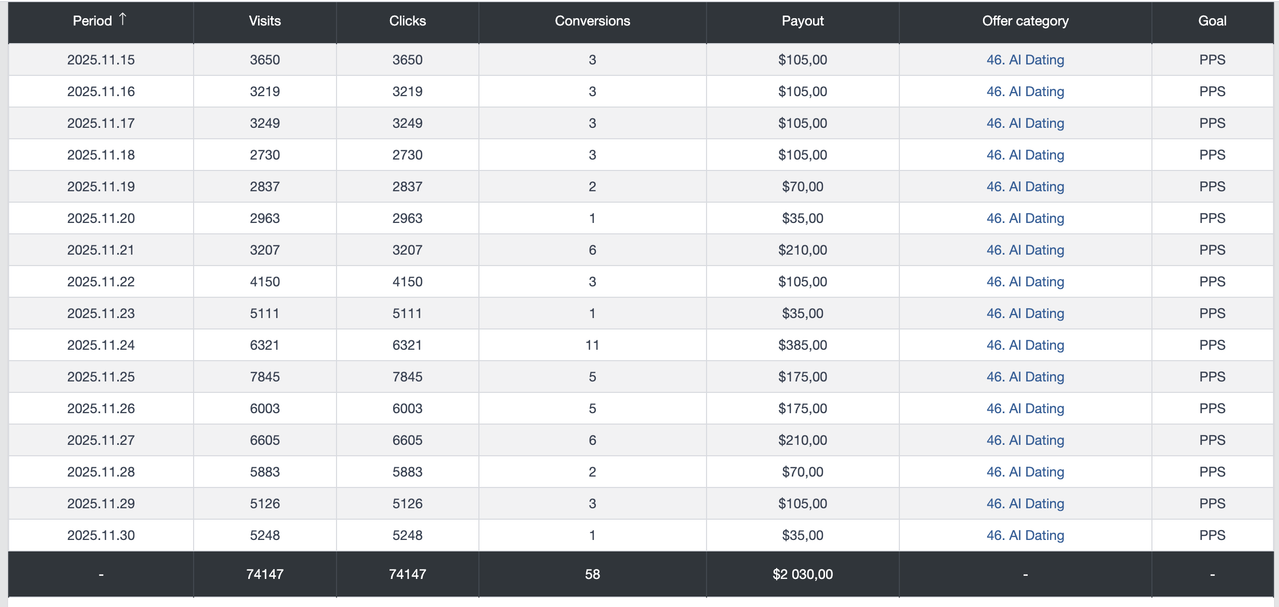This screenshot has height=607, width=1279.
Task: Click the total payout $2 030,00
Action: tap(803, 574)
